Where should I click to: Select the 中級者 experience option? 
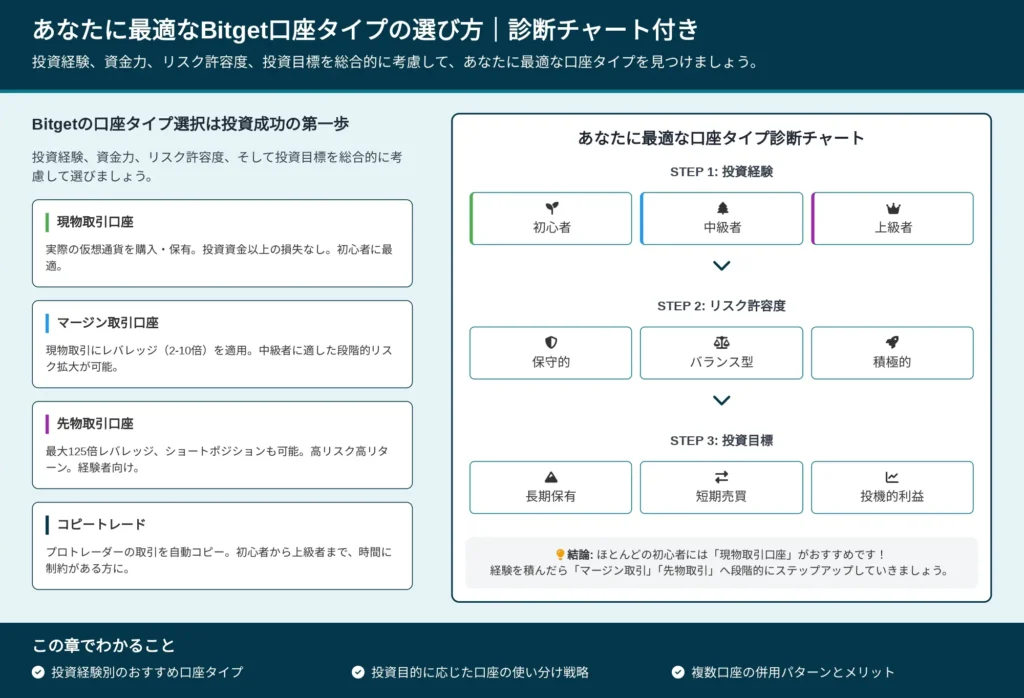point(722,219)
